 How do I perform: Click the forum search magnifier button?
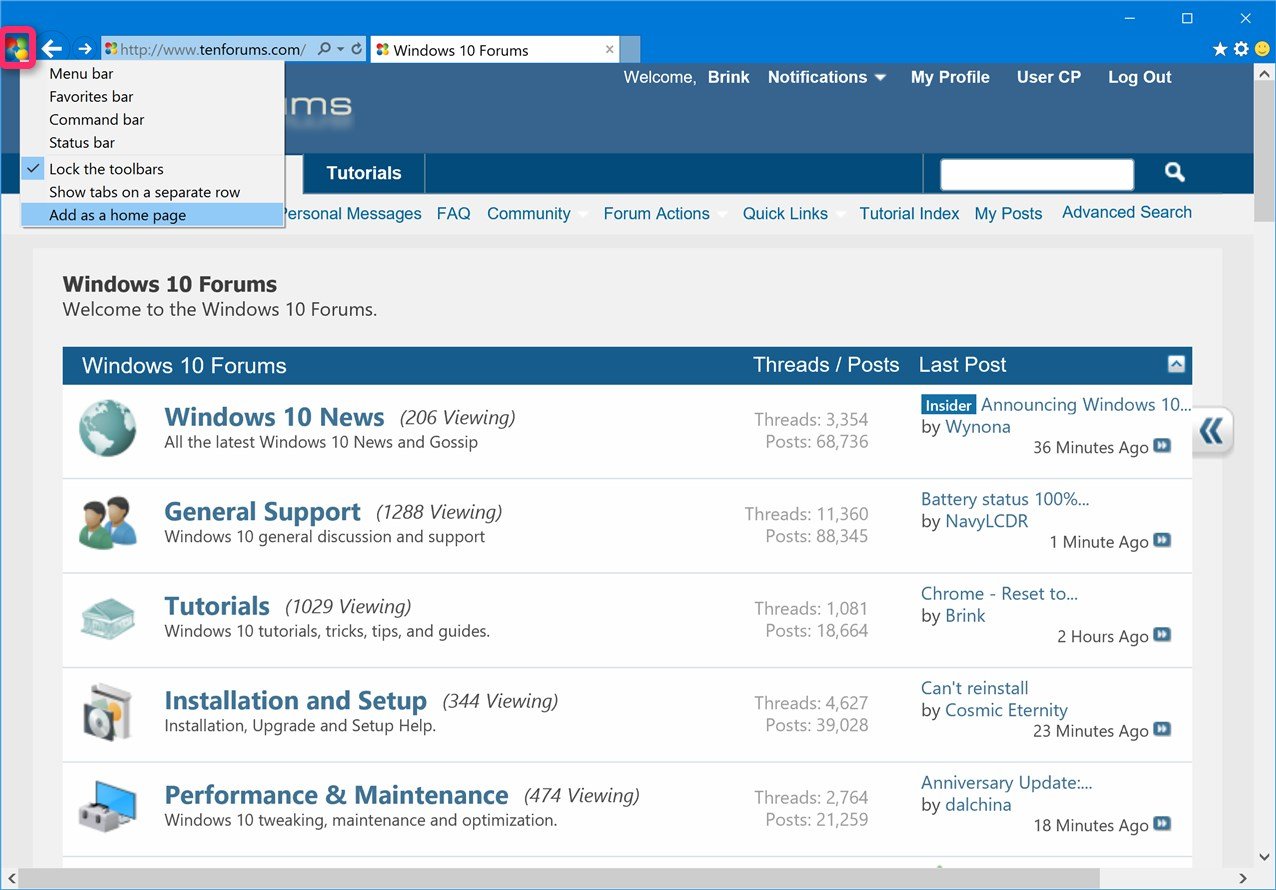point(1175,173)
